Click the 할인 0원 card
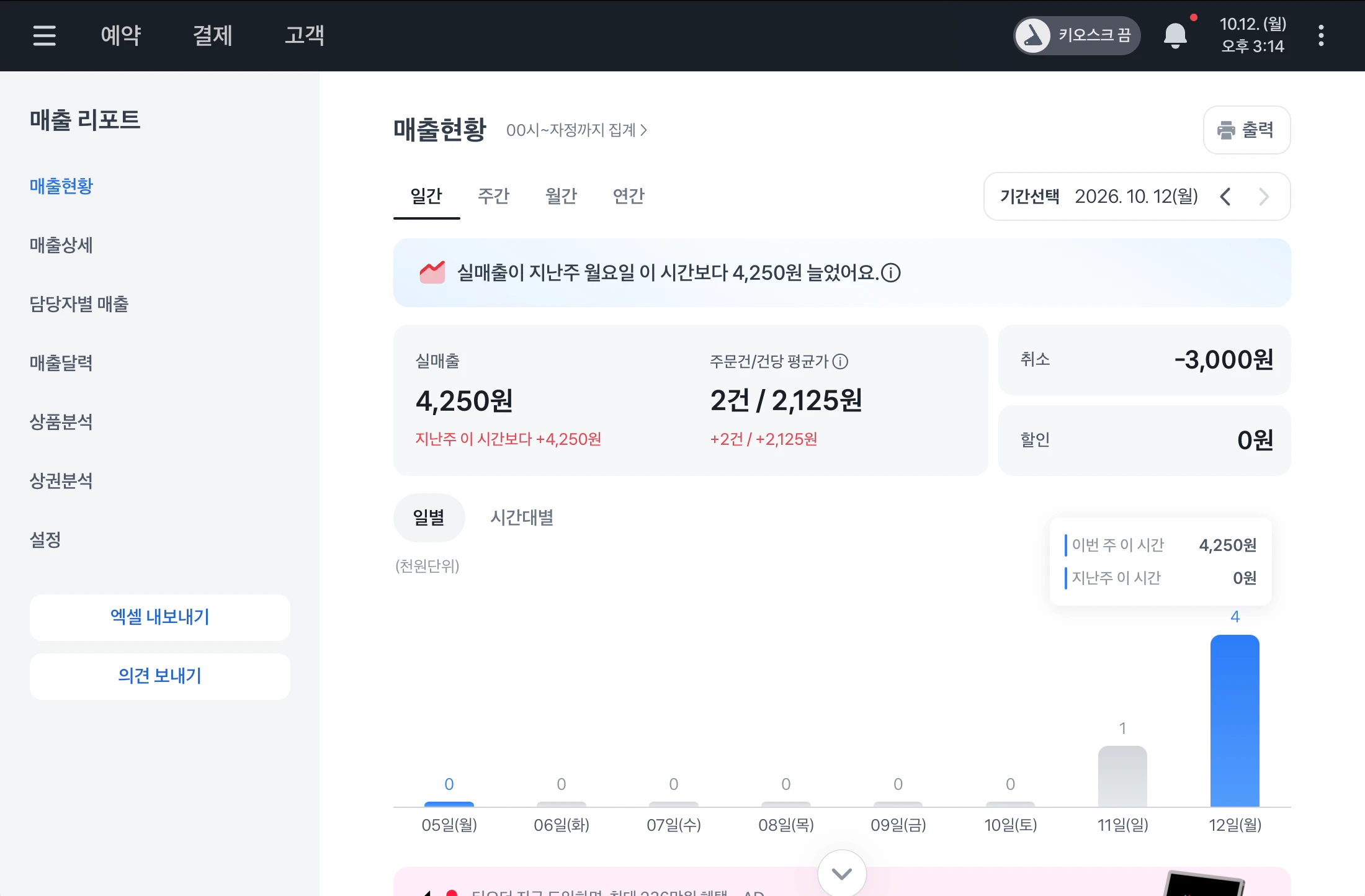 pyautogui.click(x=1145, y=441)
